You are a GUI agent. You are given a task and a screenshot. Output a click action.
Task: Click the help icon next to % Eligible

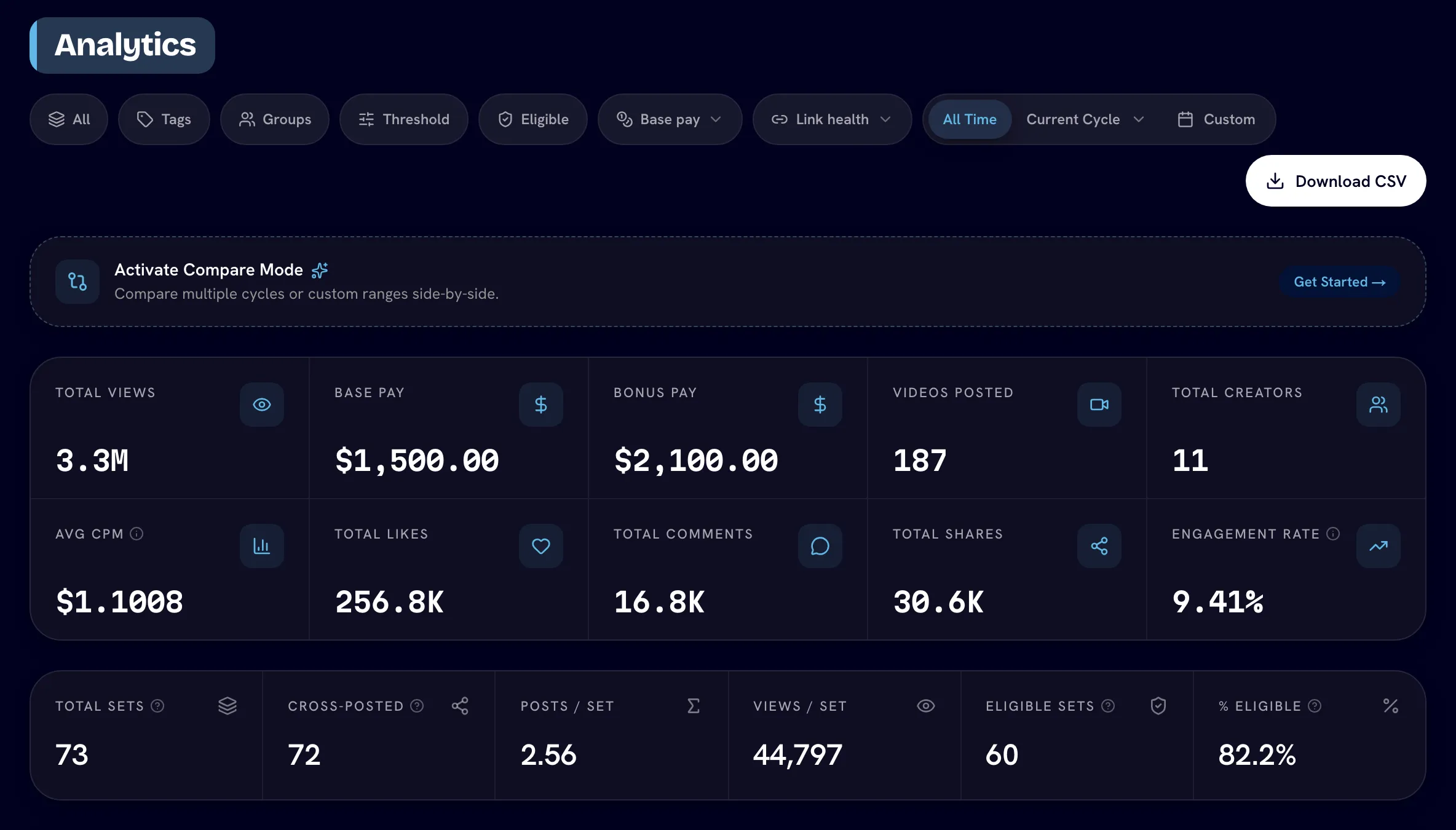1315,706
